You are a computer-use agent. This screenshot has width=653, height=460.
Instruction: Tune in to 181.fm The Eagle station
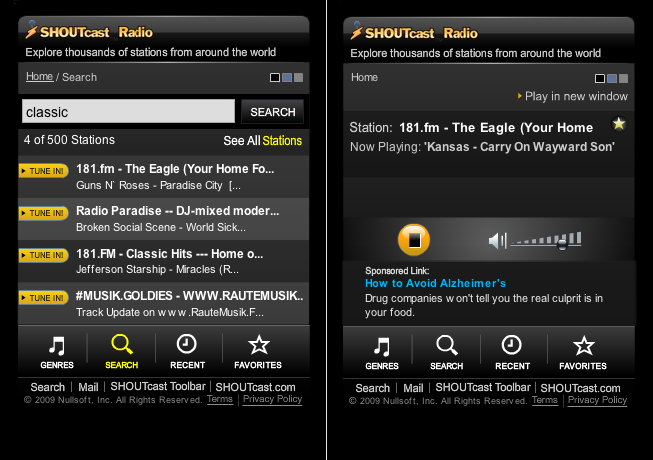(44, 171)
